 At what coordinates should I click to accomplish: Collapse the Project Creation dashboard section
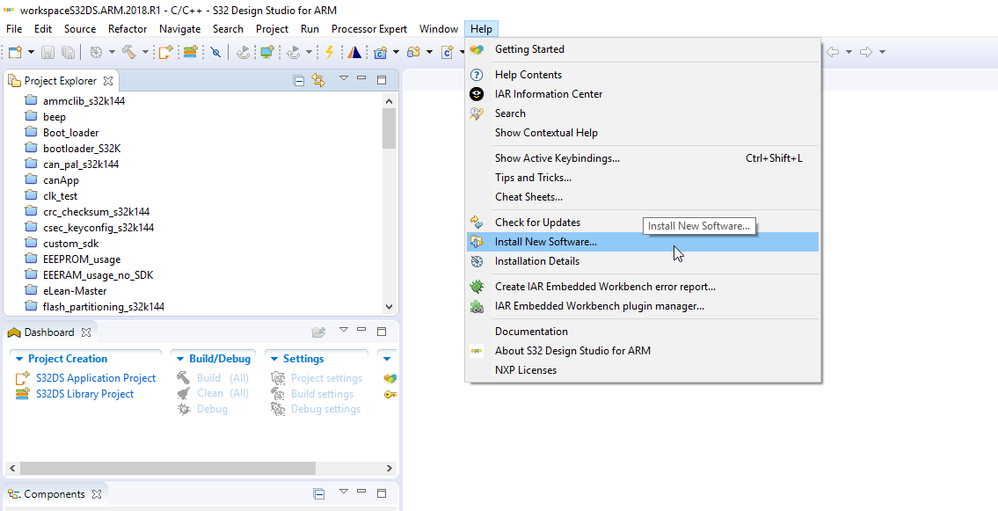click(19, 359)
